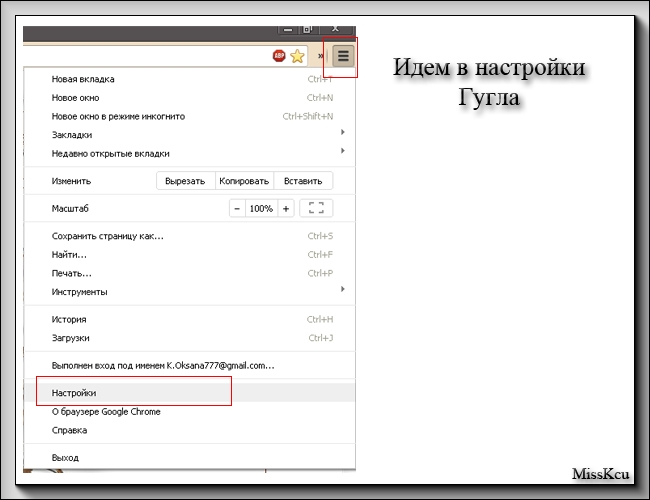650x500 pixels.
Task: Click the Копировать button
Action: click(244, 181)
